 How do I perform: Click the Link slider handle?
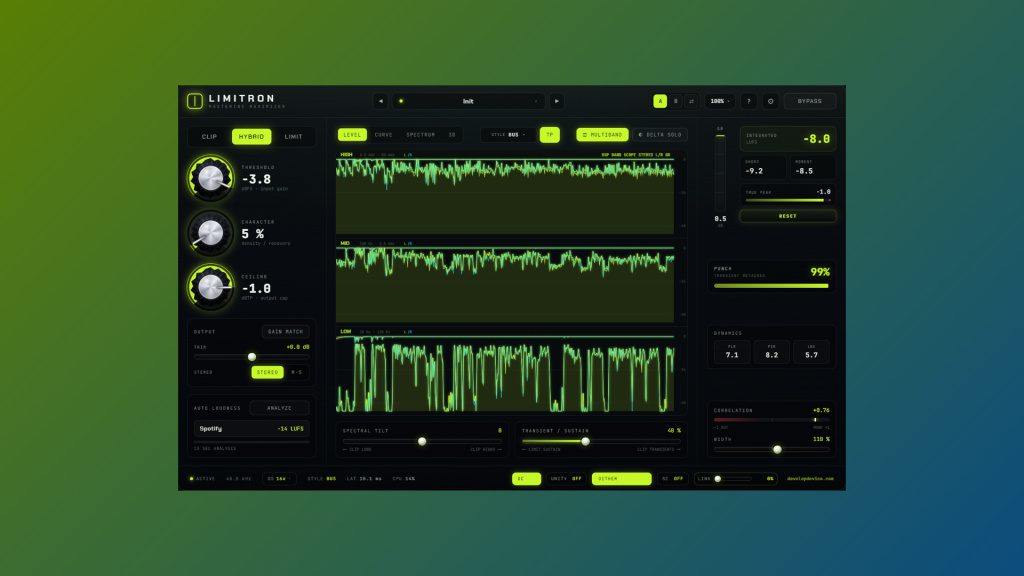point(718,479)
